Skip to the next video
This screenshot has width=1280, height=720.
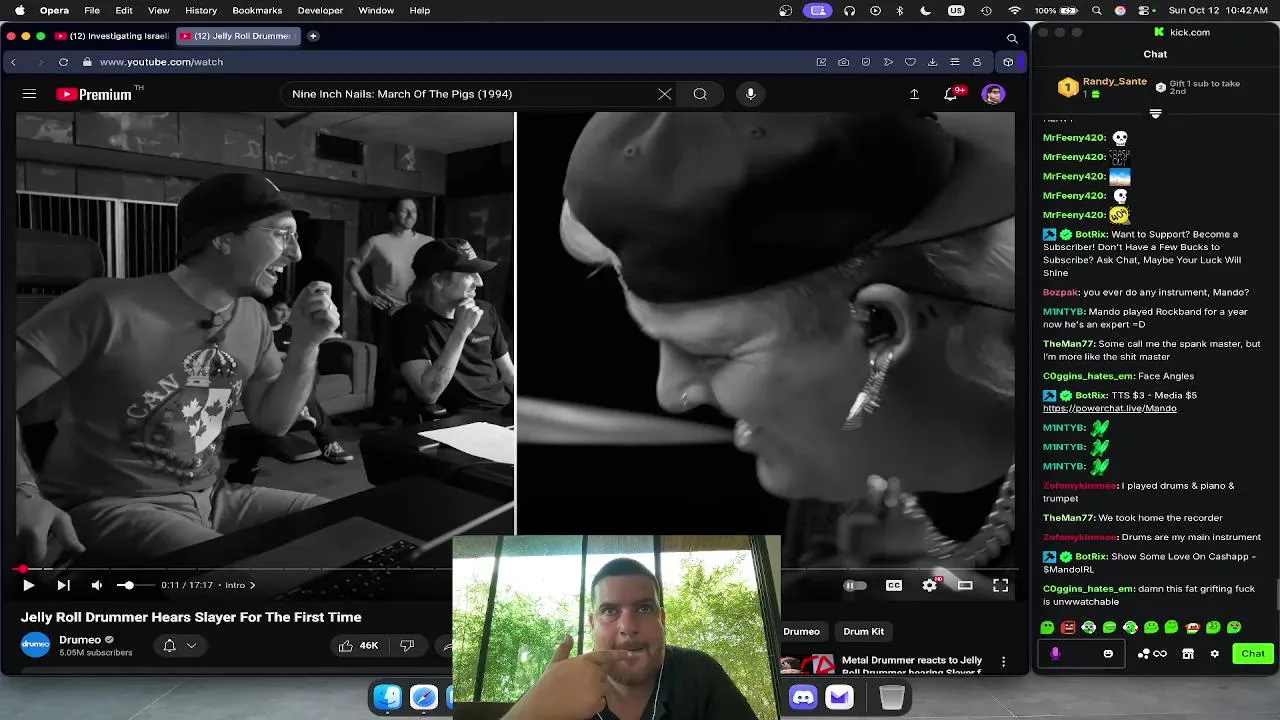coord(63,585)
